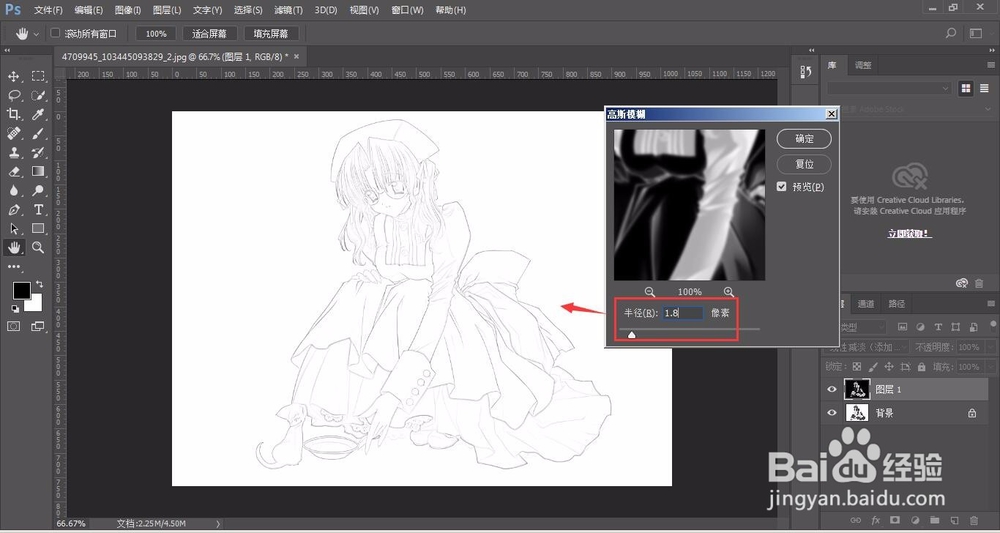
Task: Delete layer using the trash icon
Action: pyautogui.click(x=974, y=521)
